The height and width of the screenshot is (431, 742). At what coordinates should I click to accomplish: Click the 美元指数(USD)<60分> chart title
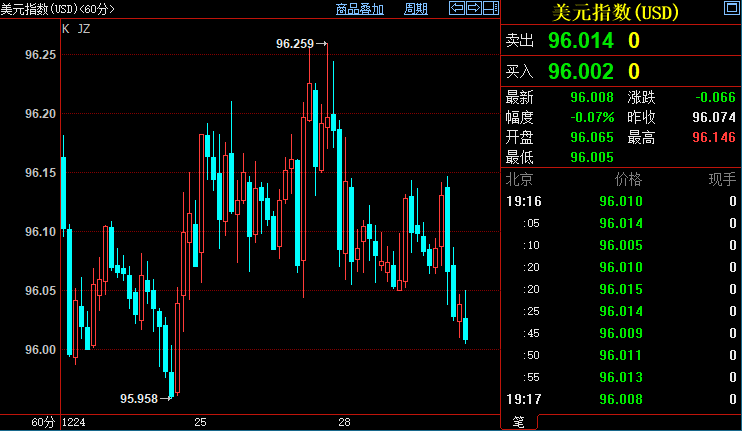point(58,9)
